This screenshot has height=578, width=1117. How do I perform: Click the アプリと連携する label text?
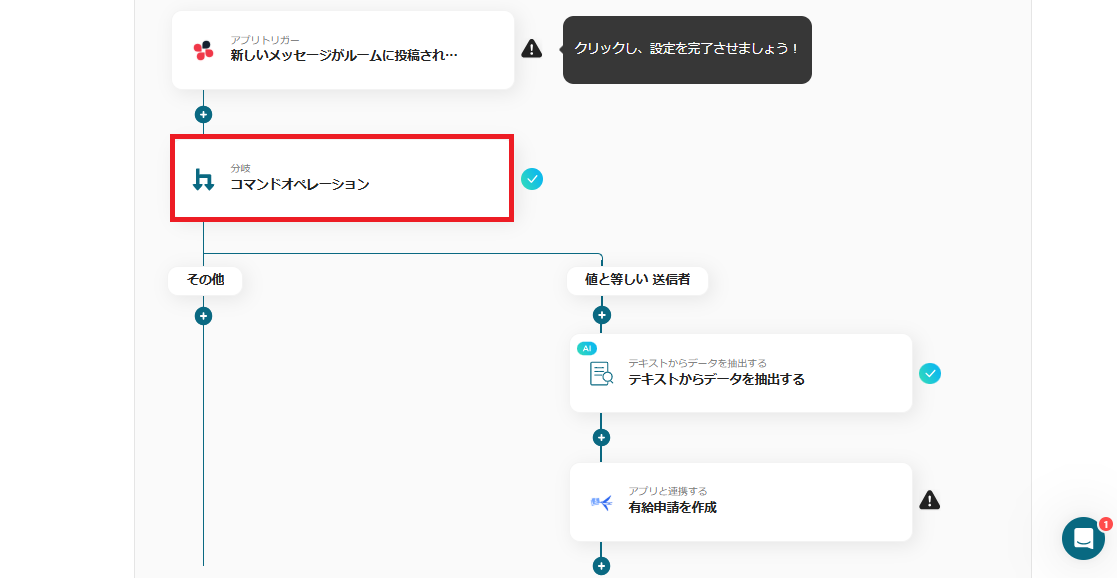[x=667, y=491]
